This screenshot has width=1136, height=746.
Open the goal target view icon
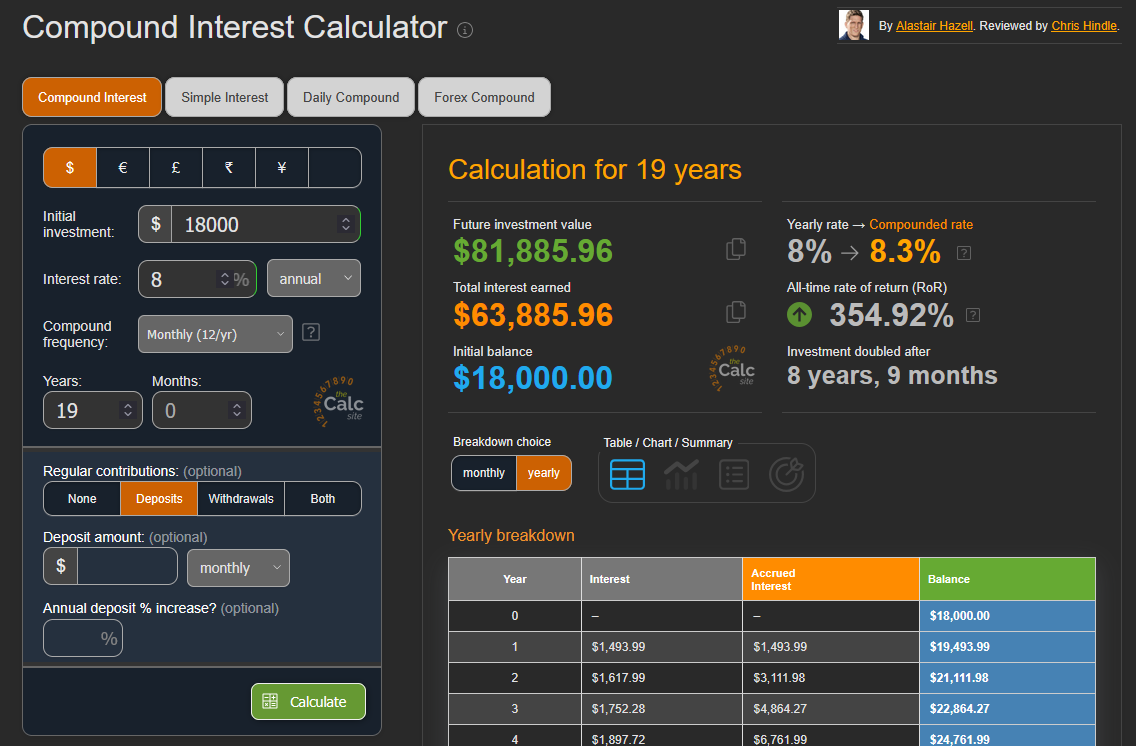click(x=787, y=474)
